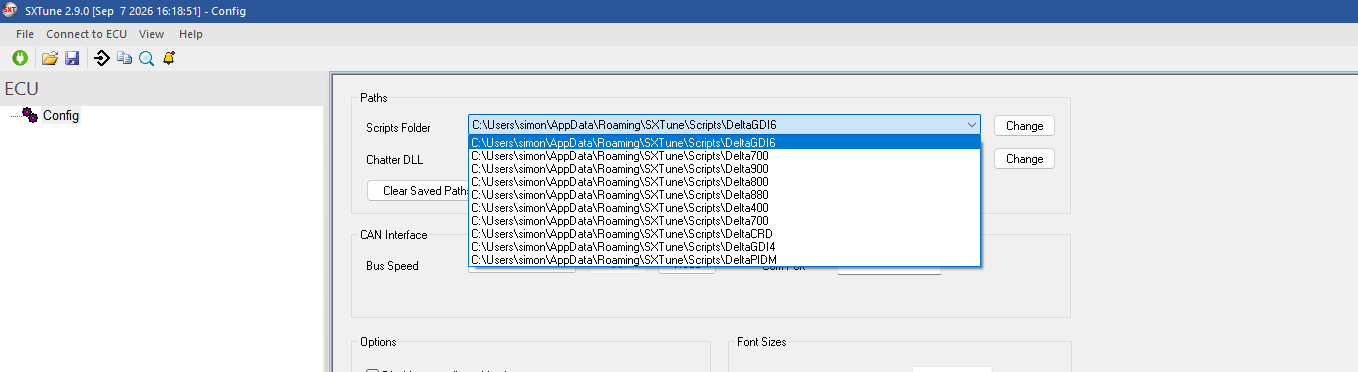Click the ECU panel heading
This screenshot has height=372, width=1358.
[22, 89]
